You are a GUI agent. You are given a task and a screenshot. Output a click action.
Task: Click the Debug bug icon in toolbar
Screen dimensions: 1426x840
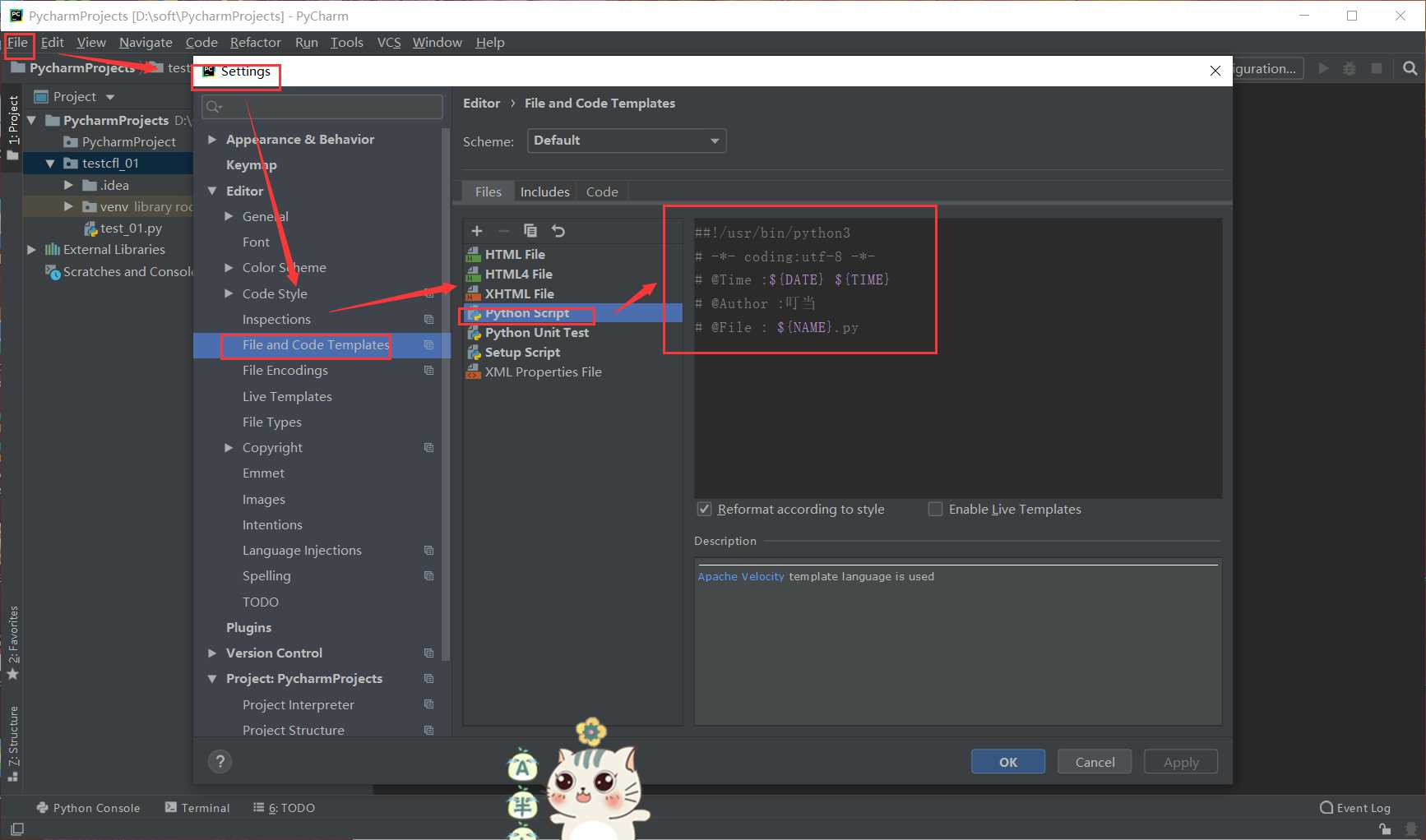[1350, 68]
